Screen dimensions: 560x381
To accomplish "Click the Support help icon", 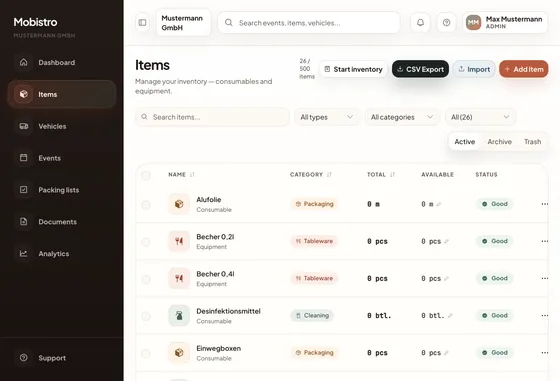I will (x=24, y=357).
